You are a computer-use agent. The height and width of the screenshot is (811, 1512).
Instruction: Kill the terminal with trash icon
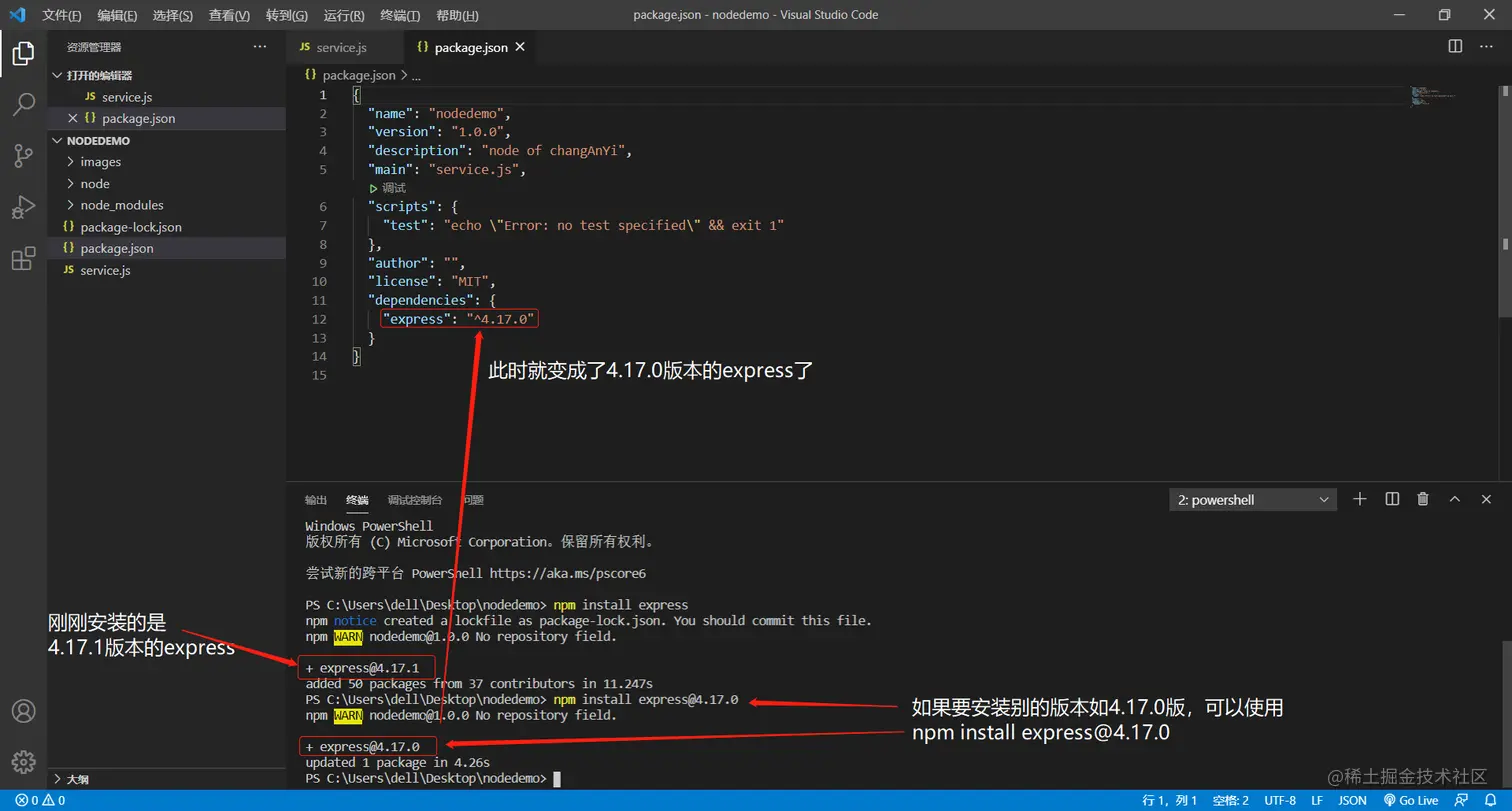(x=1423, y=499)
